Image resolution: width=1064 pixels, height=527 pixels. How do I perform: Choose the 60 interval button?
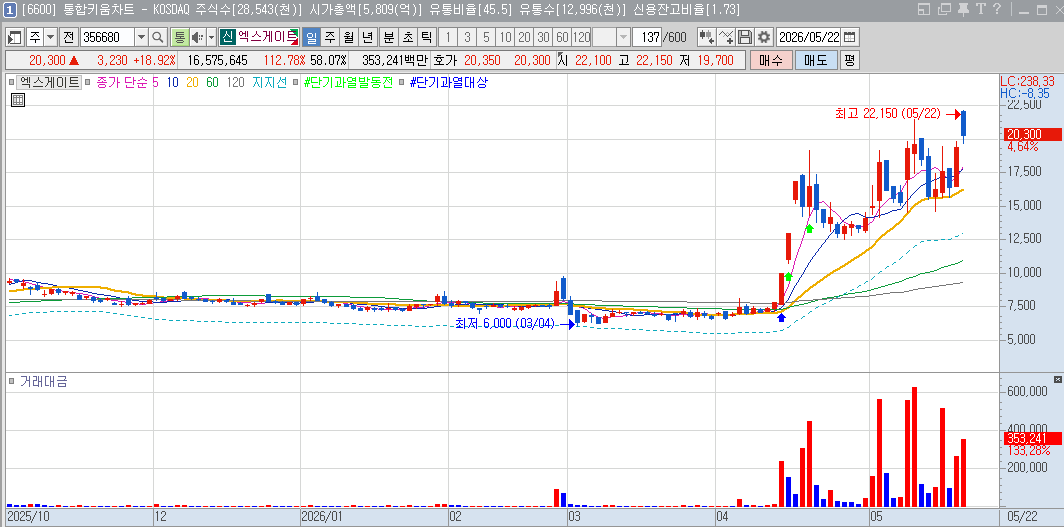(x=562, y=37)
